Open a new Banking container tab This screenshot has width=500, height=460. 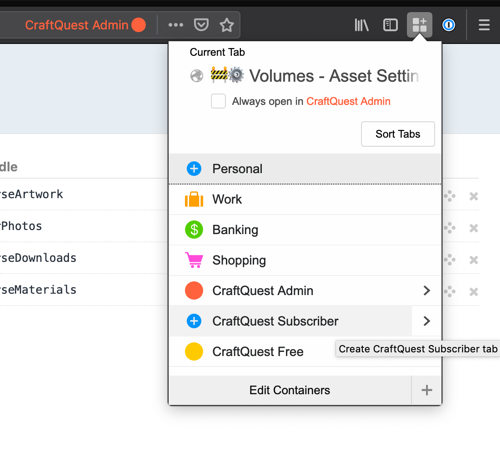click(305, 230)
